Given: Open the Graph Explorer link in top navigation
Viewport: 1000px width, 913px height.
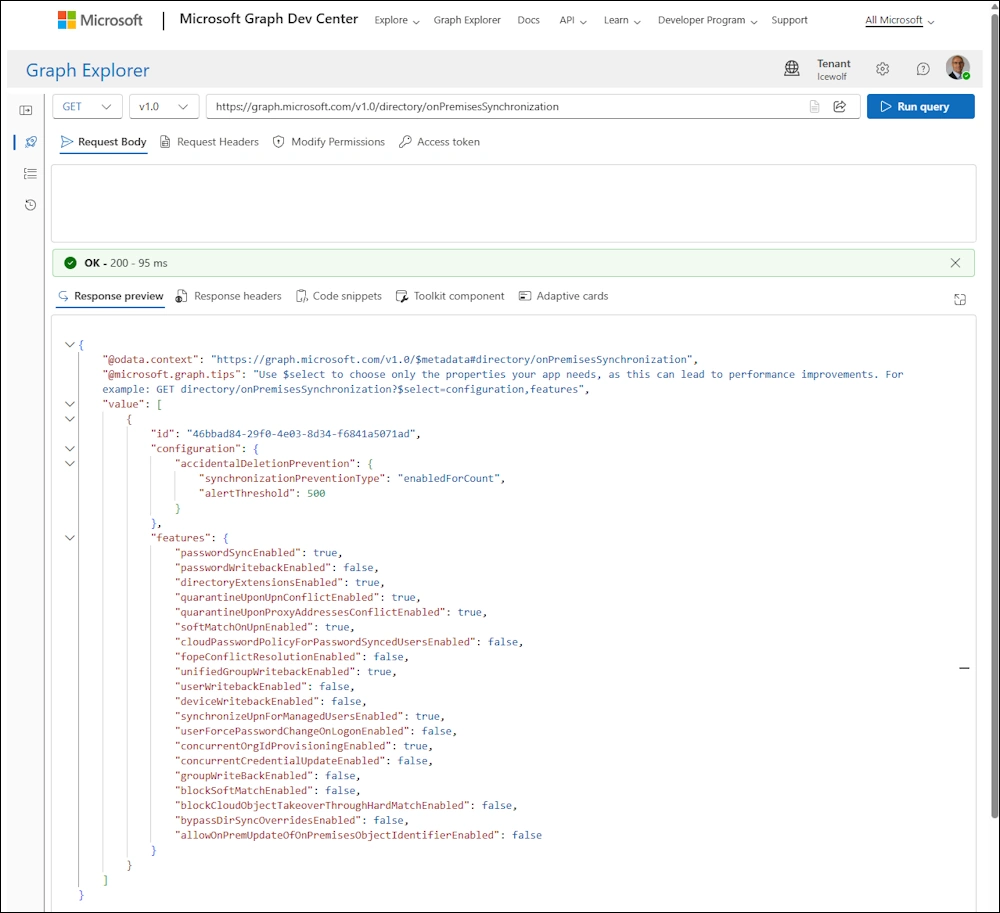Looking at the screenshot, I should pyautogui.click(x=467, y=20).
